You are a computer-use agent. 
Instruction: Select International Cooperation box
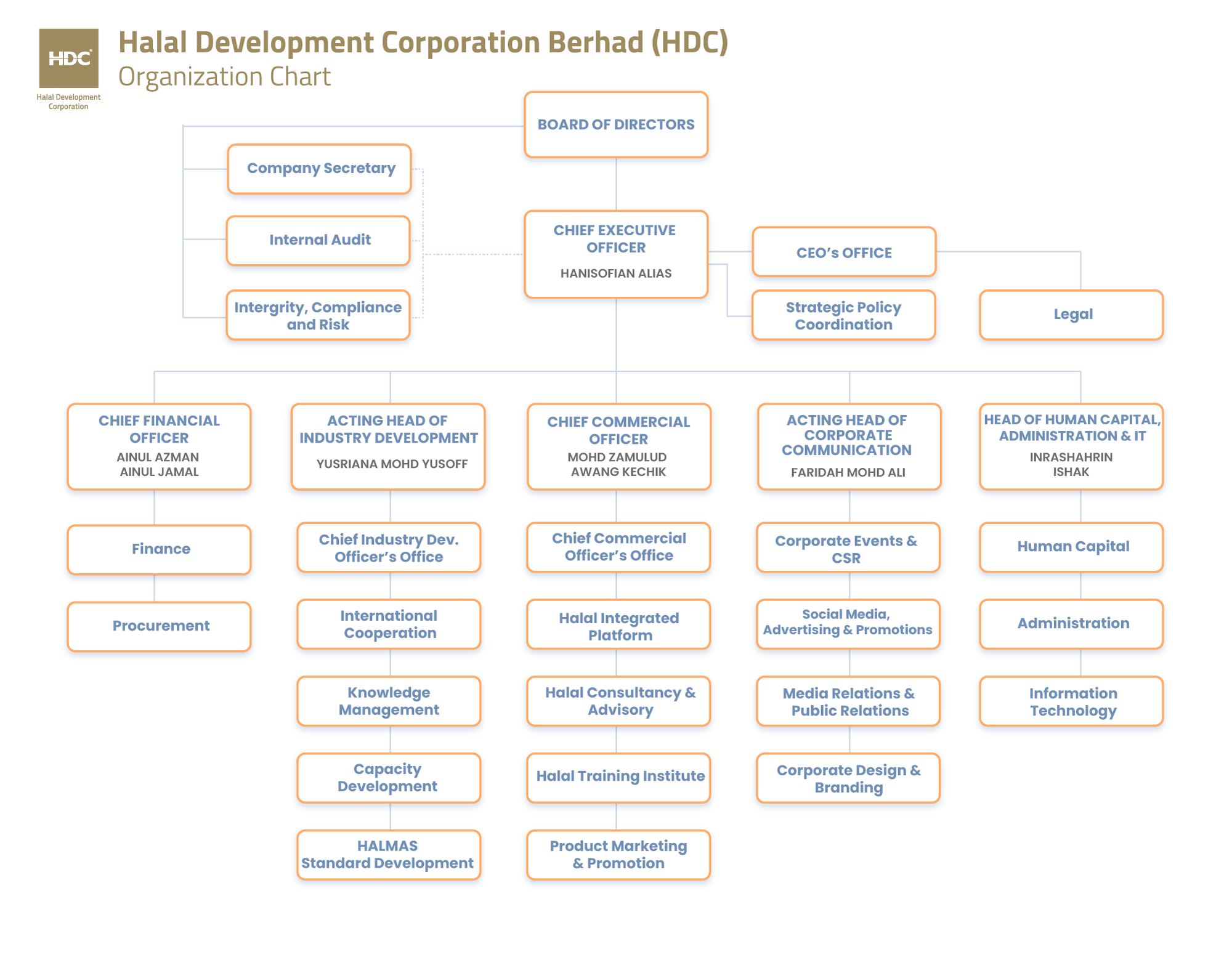point(389,624)
